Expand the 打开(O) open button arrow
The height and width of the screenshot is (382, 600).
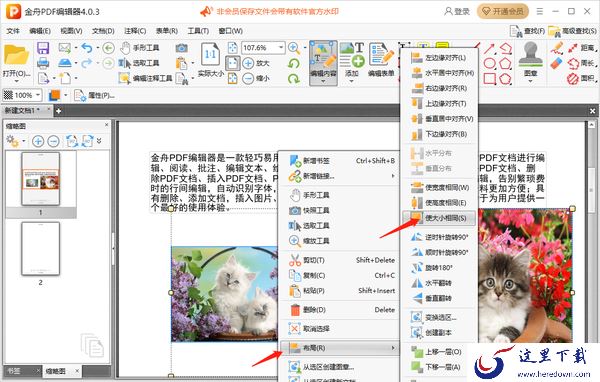16,81
